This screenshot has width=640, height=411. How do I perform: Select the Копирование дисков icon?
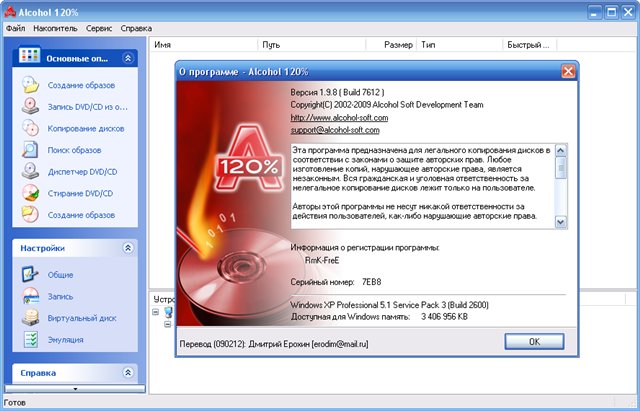point(30,129)
